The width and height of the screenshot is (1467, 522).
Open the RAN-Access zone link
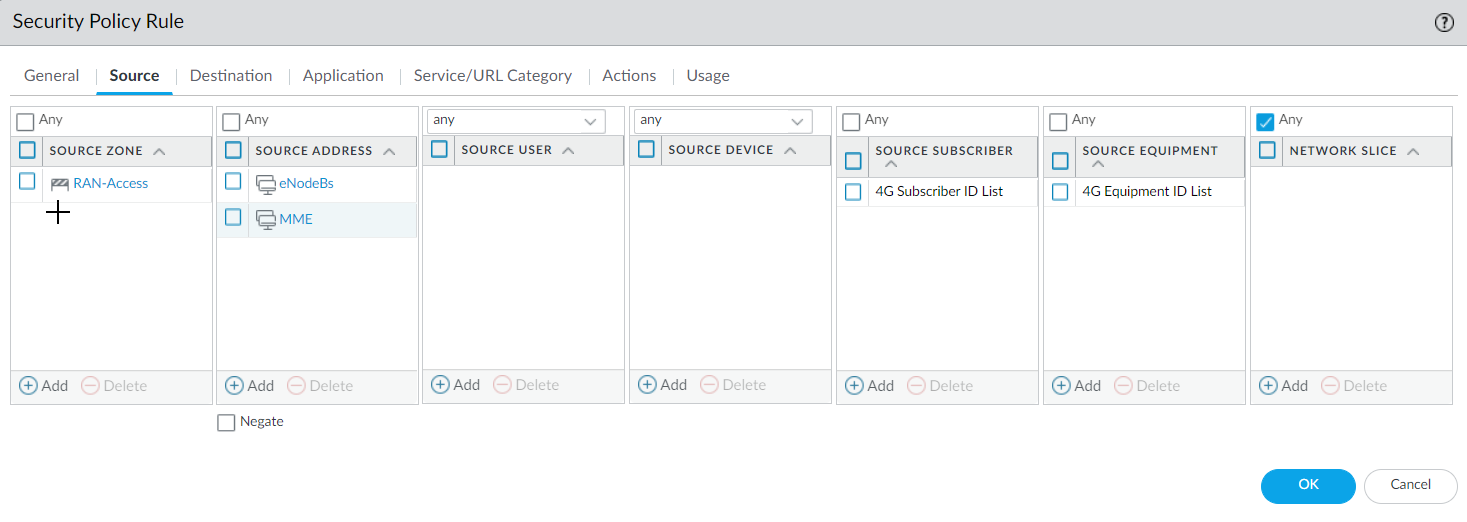[110, 184]
